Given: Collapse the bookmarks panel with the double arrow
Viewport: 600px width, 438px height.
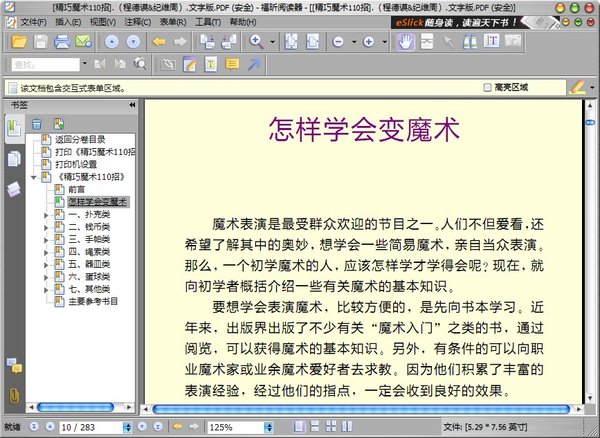Looking at the screenshot, I should pos(132,105).
